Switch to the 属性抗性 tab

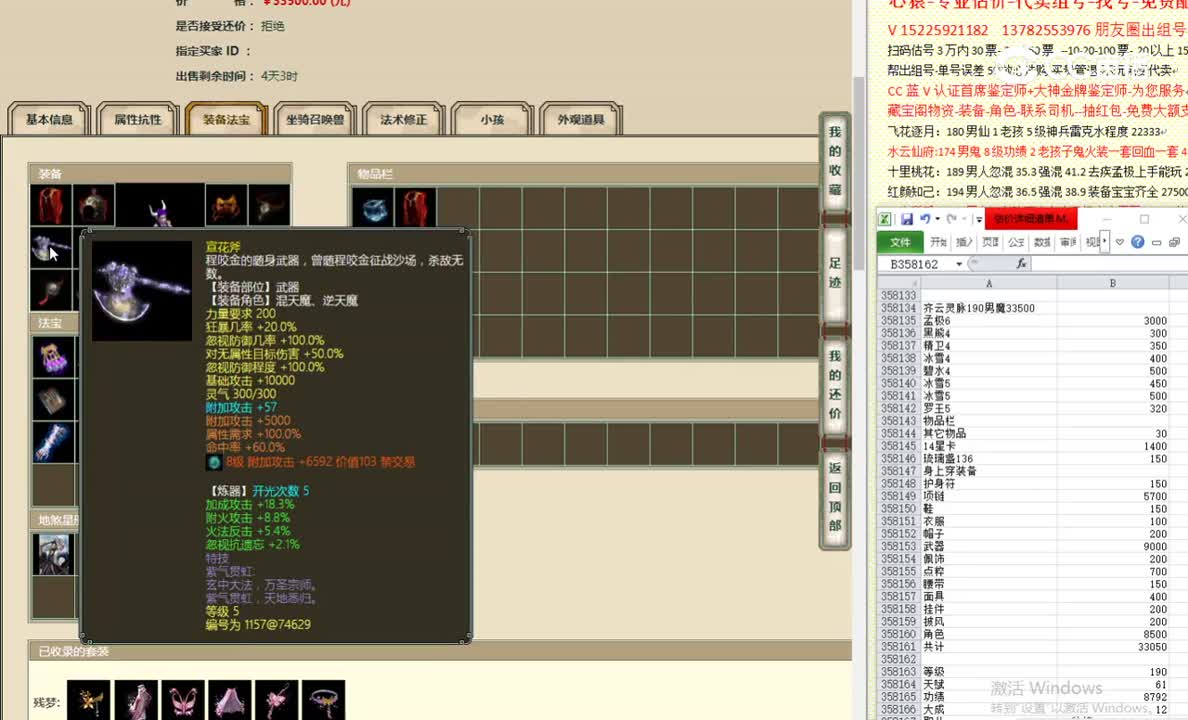click(x=138, y=118)
